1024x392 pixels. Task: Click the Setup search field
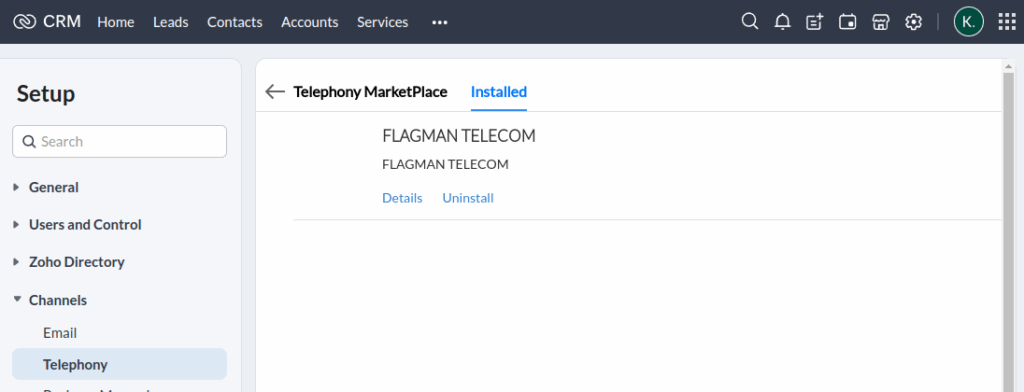click(x=120, y=141)
